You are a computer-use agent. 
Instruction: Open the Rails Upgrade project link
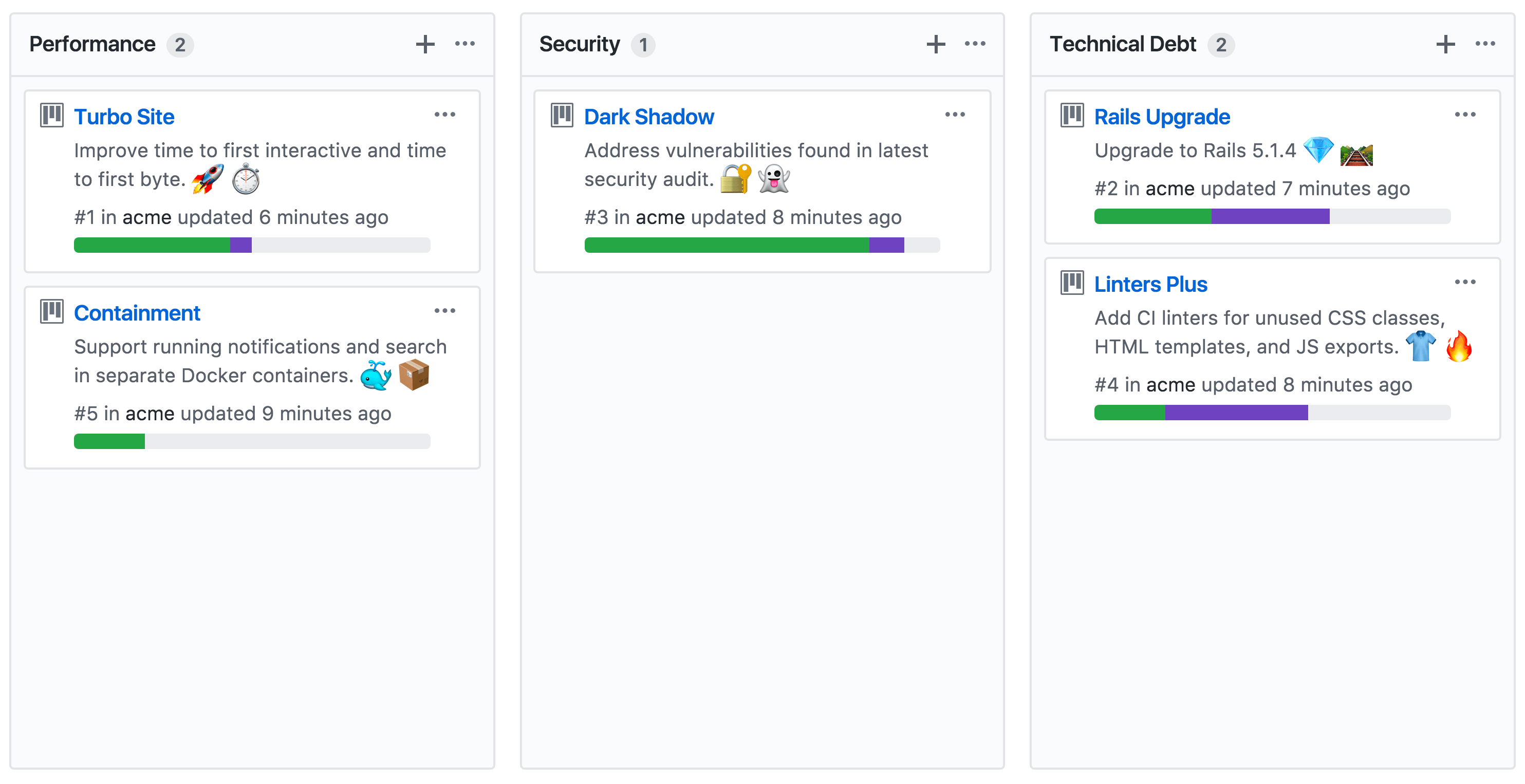click(1162, 117)
